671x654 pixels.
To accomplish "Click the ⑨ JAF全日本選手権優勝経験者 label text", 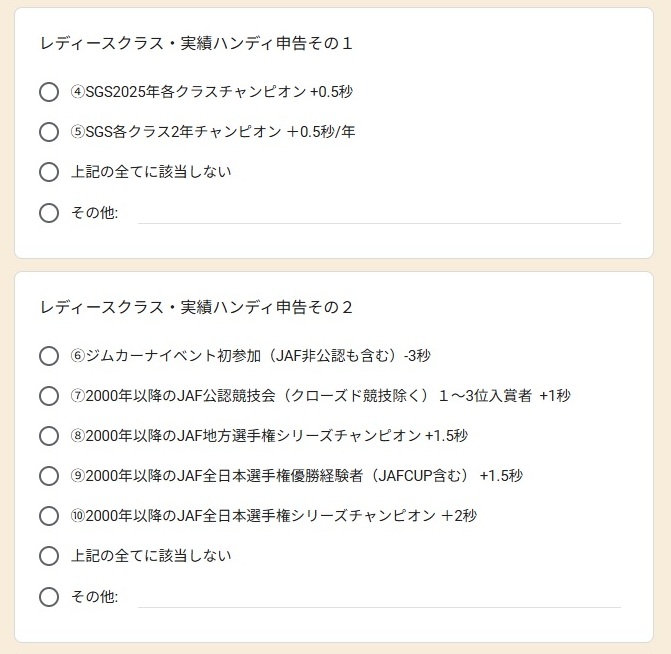I will (296, 476).
